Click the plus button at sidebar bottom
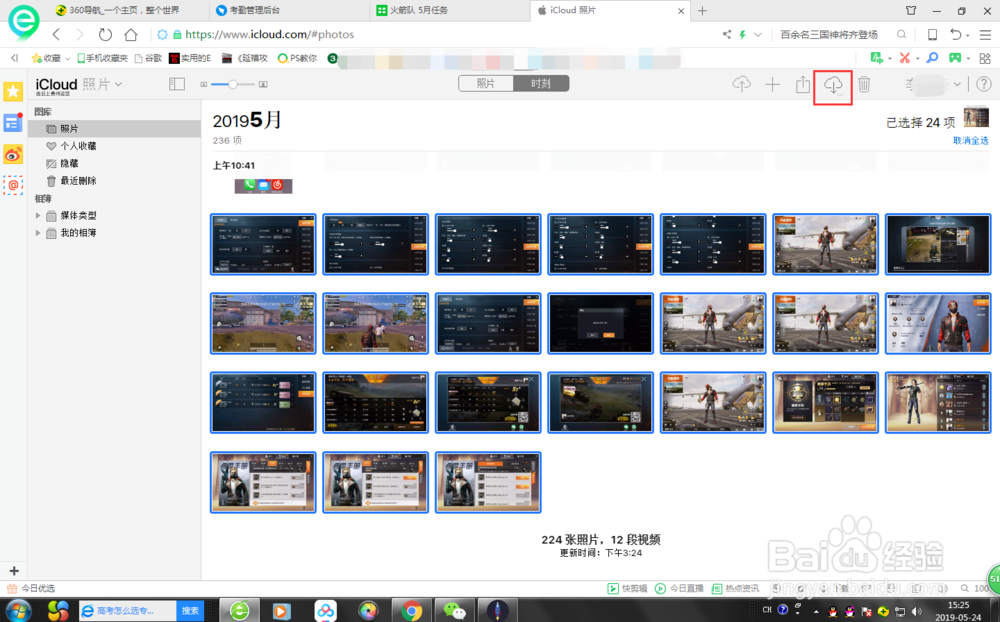Image resolution: width=1000 pixels, height=622 pixels. [x=14, y=571]
